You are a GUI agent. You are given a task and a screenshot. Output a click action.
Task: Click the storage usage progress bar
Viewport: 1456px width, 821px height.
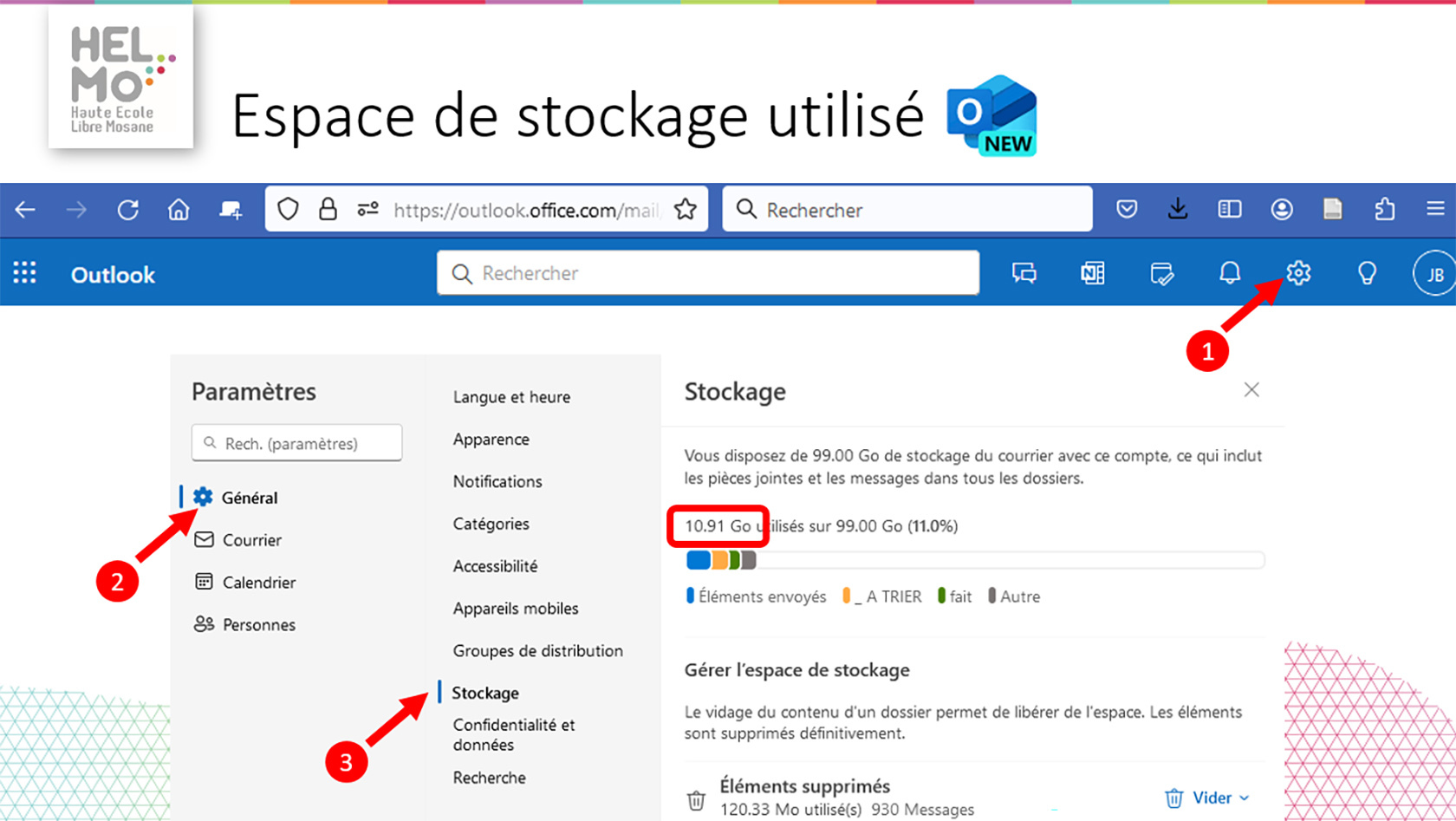tap(974, 561)
